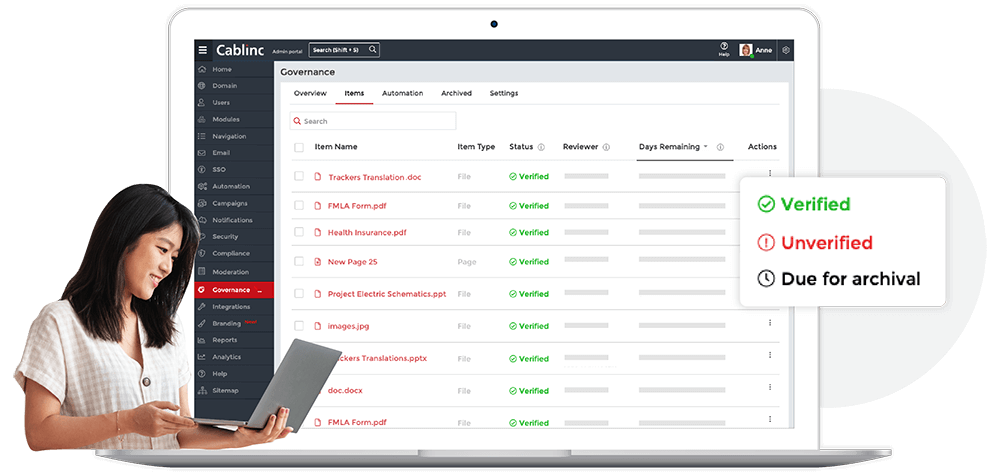1000x475 pixels.
Task: Click the Help icon in top bar
Action: click(x=724, y=49)
